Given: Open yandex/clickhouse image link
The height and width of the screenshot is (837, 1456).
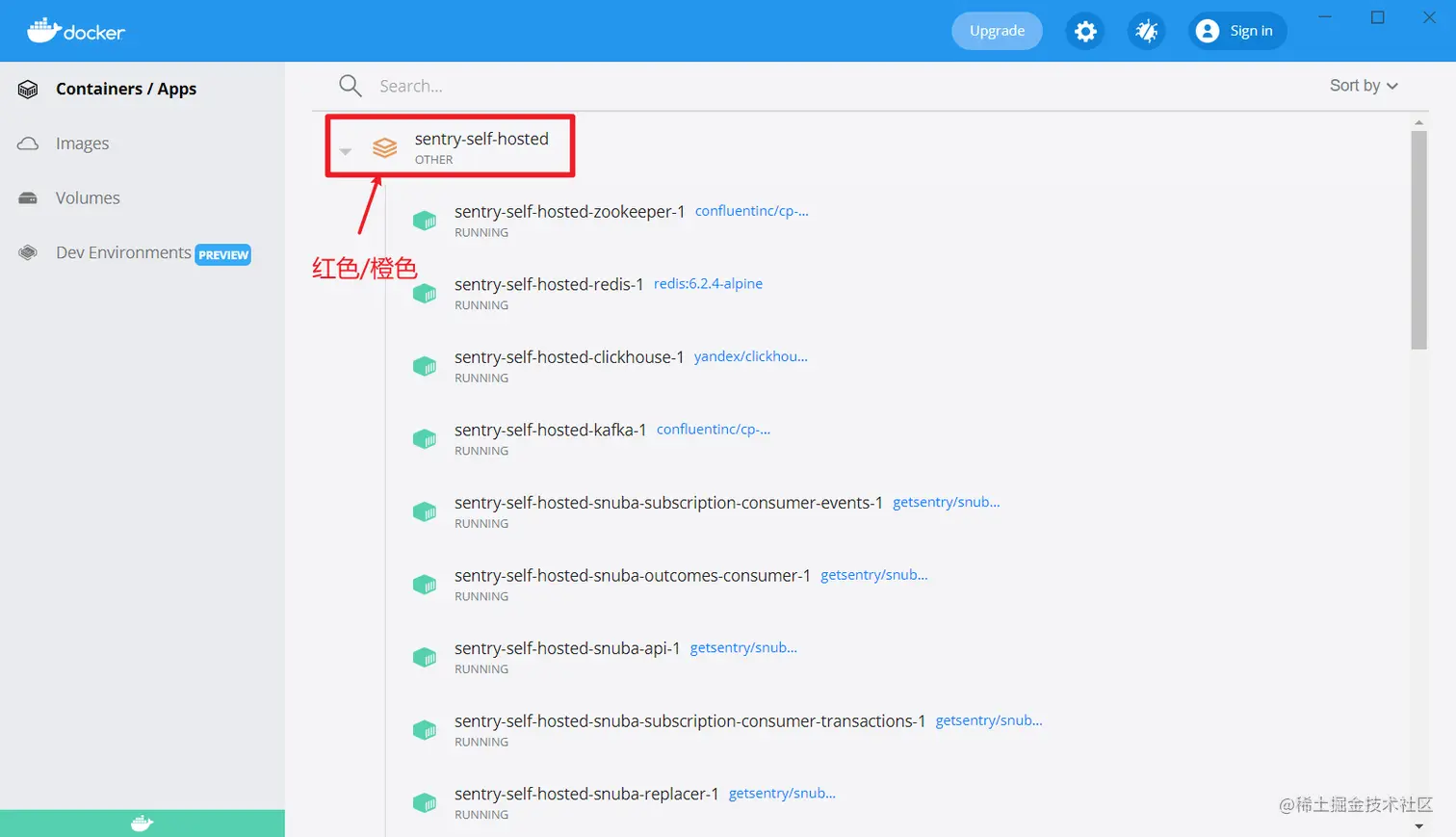Looking at the screenshot, I should (x=751, y=356).
